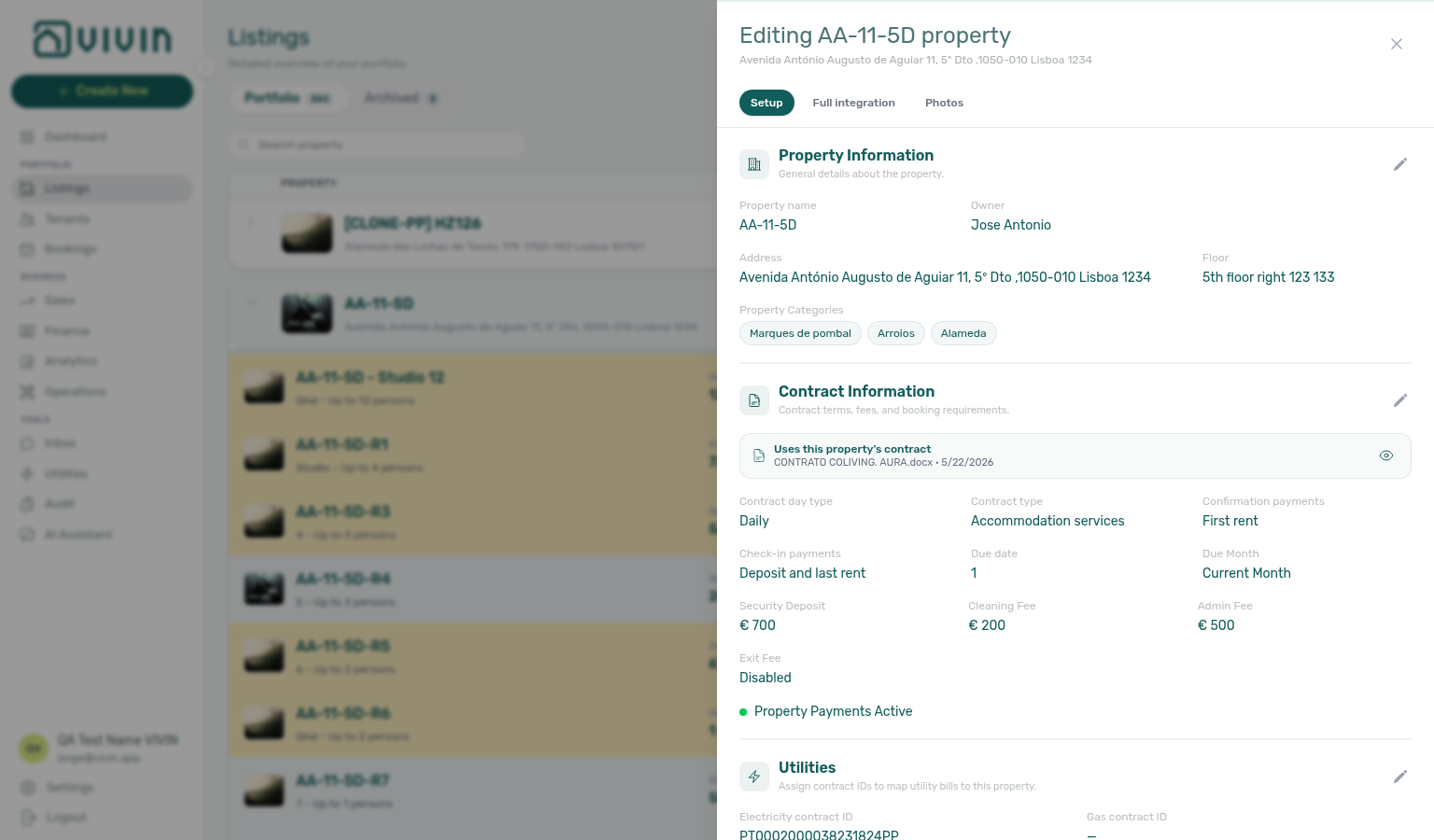1434x840 pixels.
Task: Close the Editing AA-11-5D property panel
Action: tap(1397, 44)
